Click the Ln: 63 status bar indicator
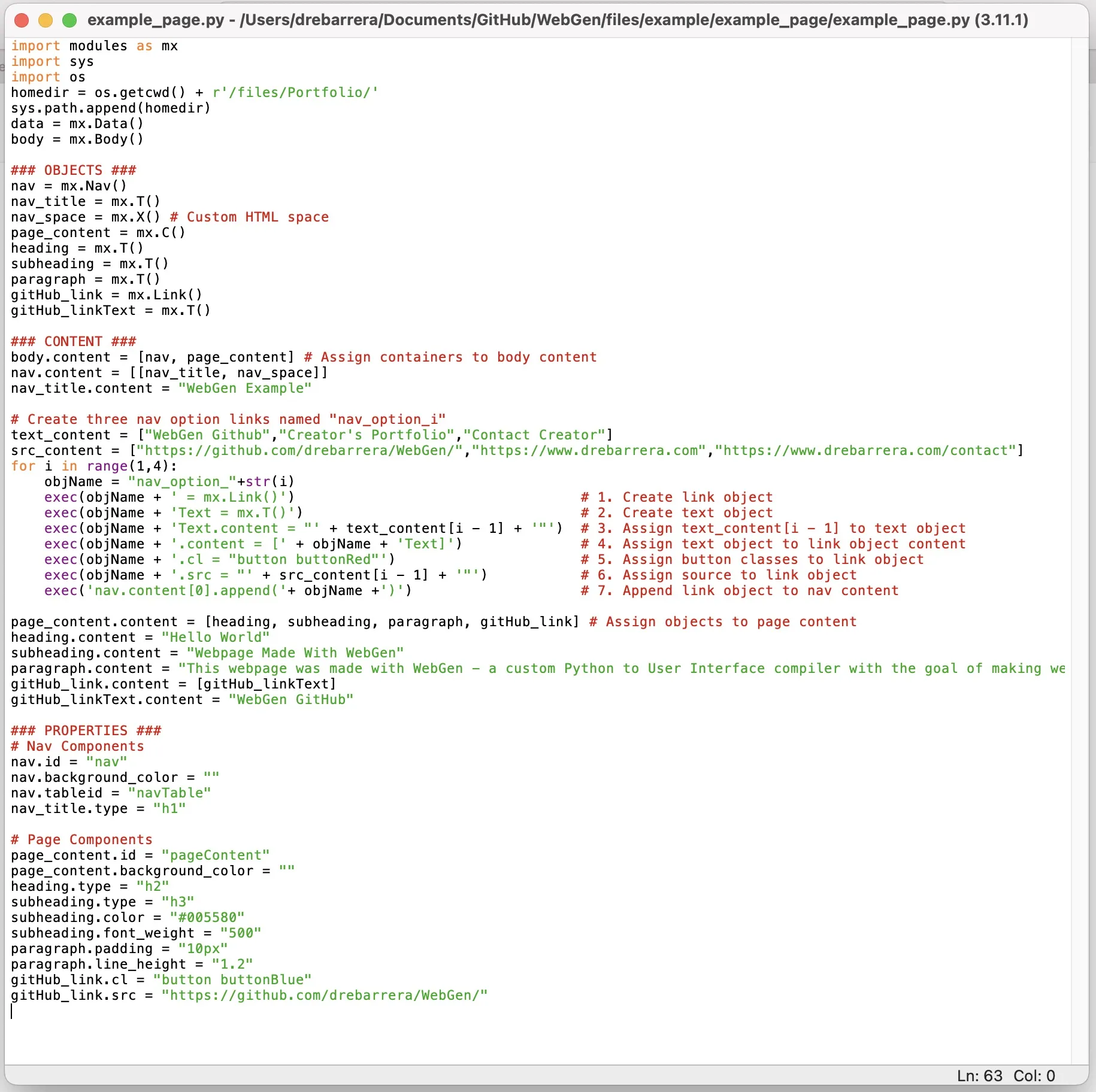This screenshot has height=1092, width=1096. 979,1076
